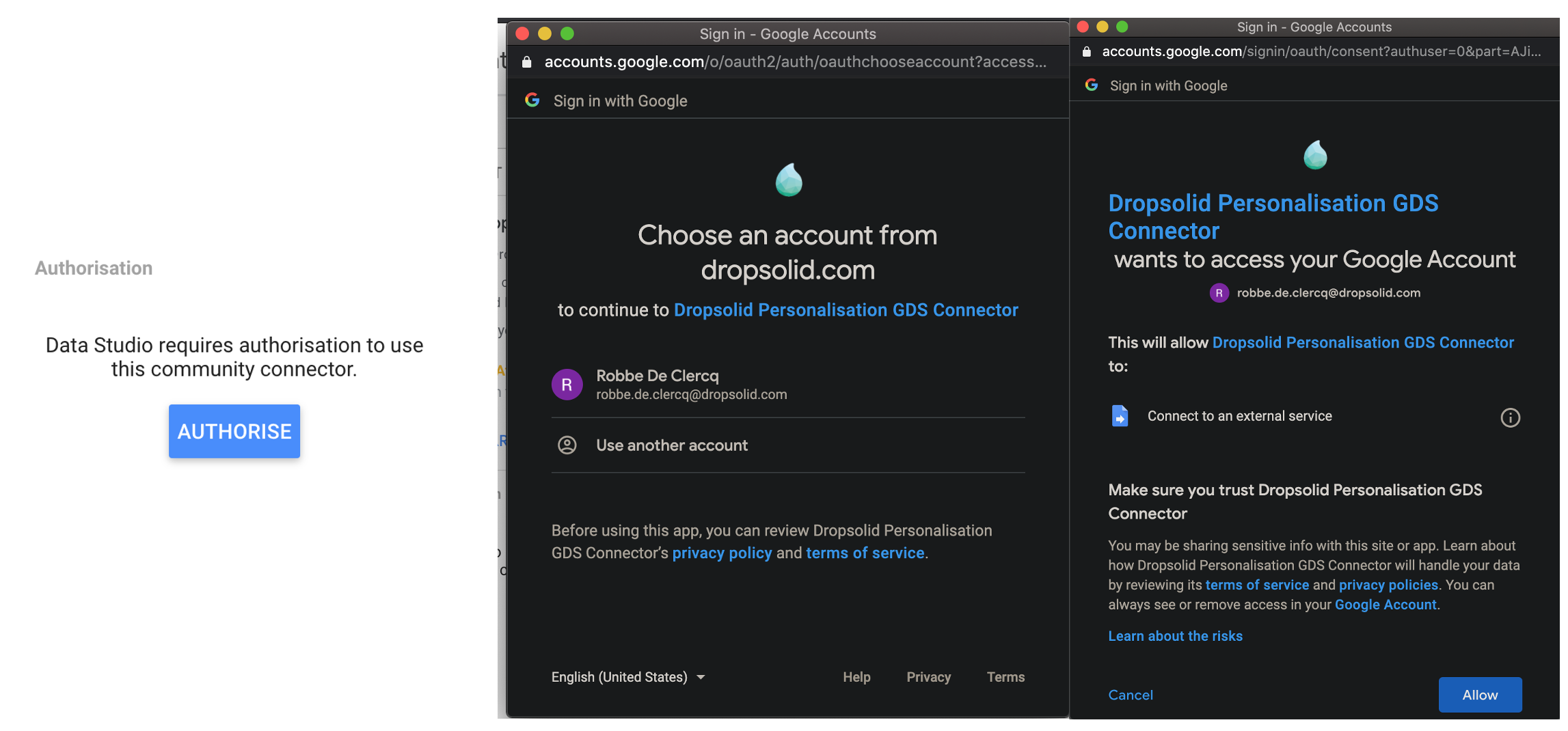This screenshot has height=731, width=1568.
Task: Click the Connector link after 'to continue to'
Action: click(846, 310)
